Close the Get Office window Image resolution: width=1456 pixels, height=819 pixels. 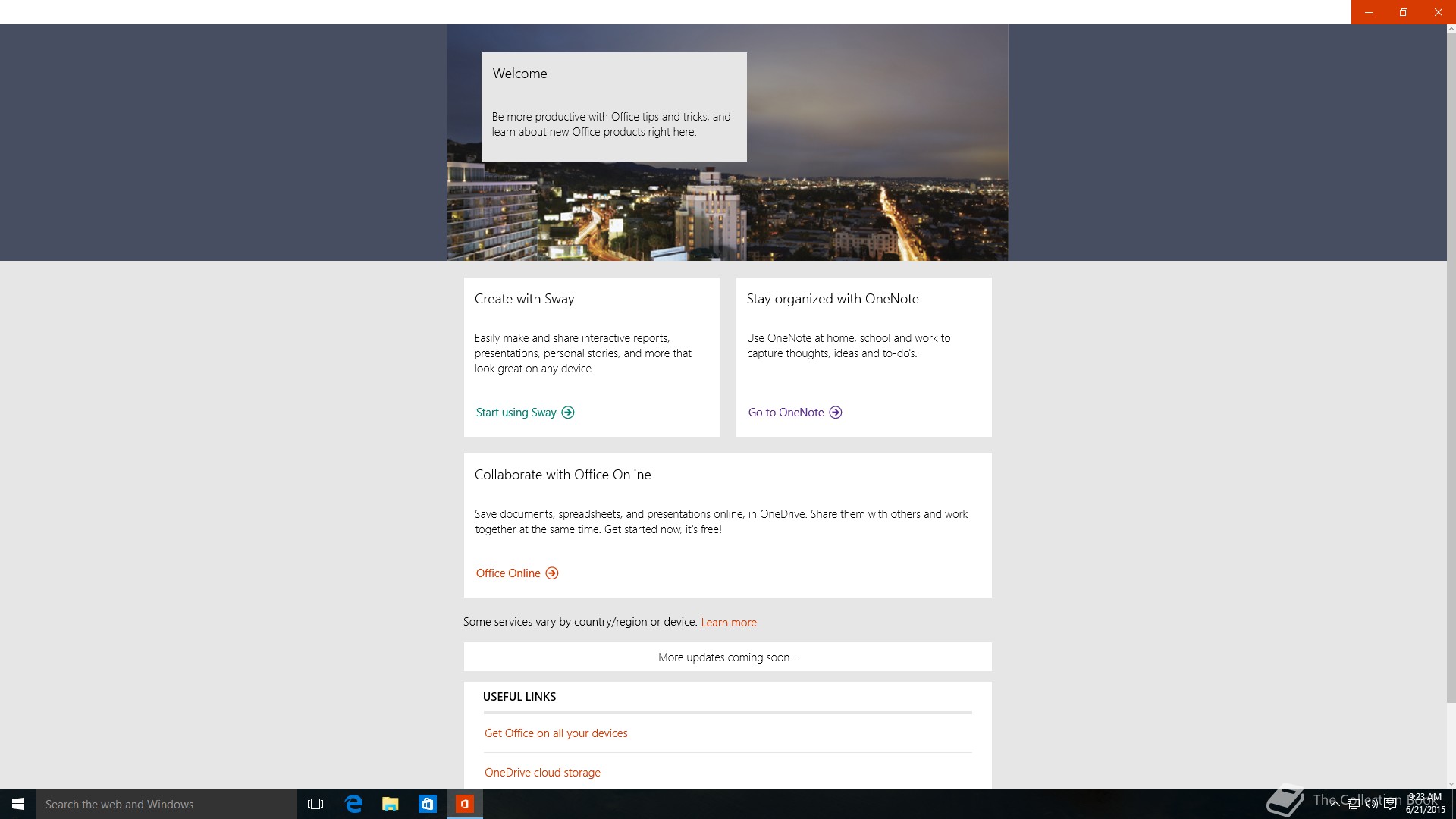1439,12
